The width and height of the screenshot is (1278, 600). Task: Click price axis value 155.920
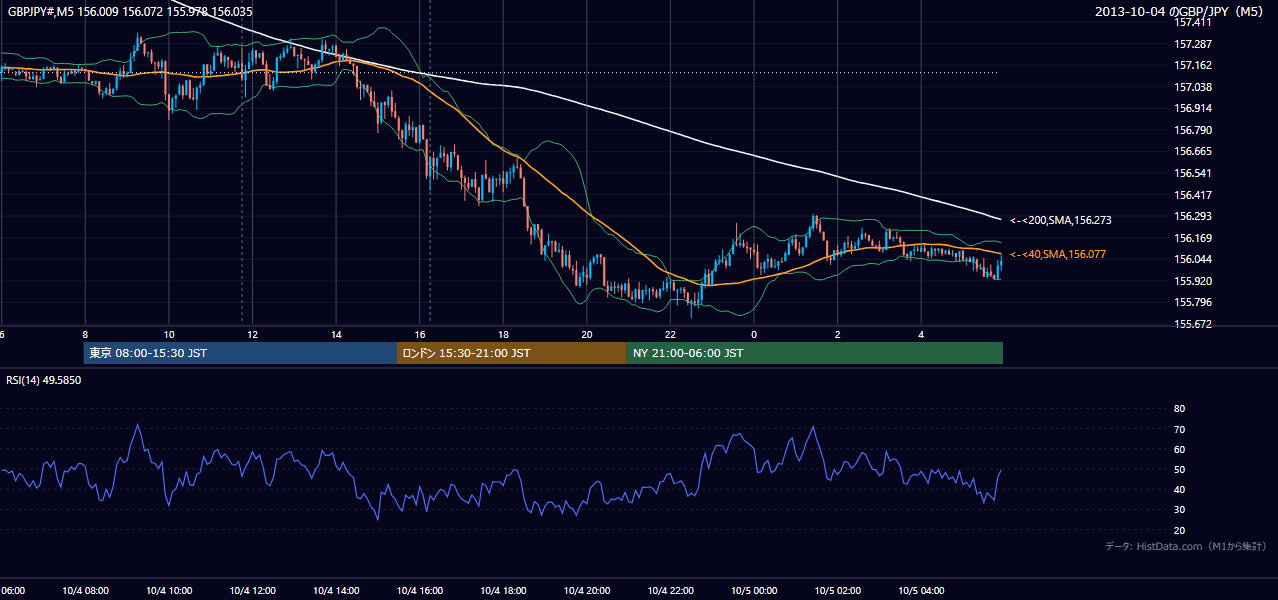[x=1193, y=281]
